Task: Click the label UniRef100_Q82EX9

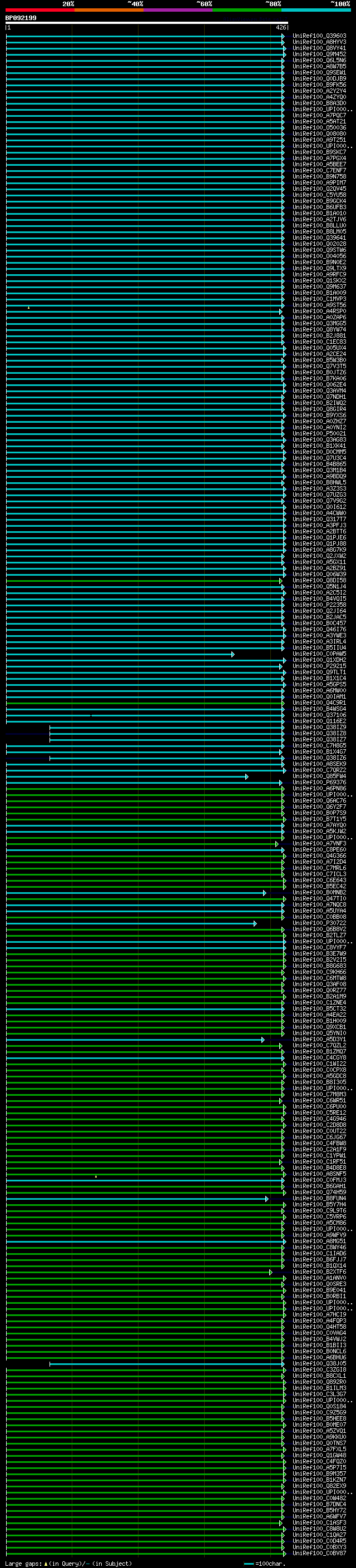Action: [319, 1486]
